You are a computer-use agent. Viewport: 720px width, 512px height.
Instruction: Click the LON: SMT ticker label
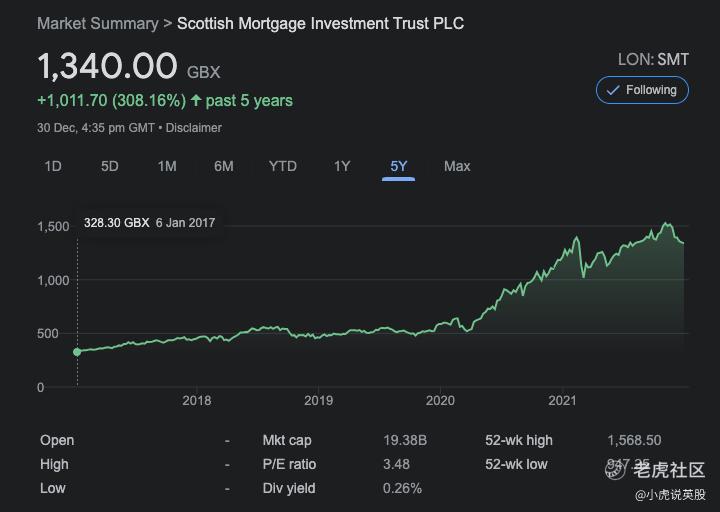(x=653, y=59)
